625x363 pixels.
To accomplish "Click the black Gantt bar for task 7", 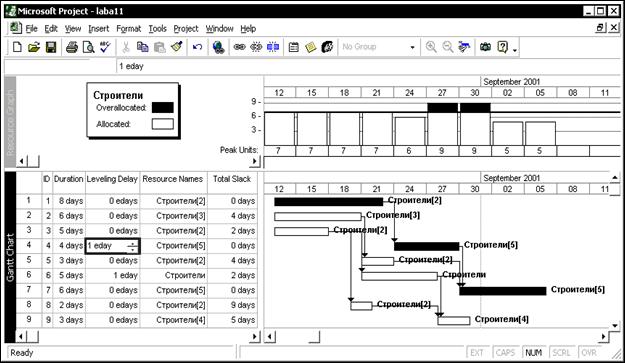I will pos(503,291).
